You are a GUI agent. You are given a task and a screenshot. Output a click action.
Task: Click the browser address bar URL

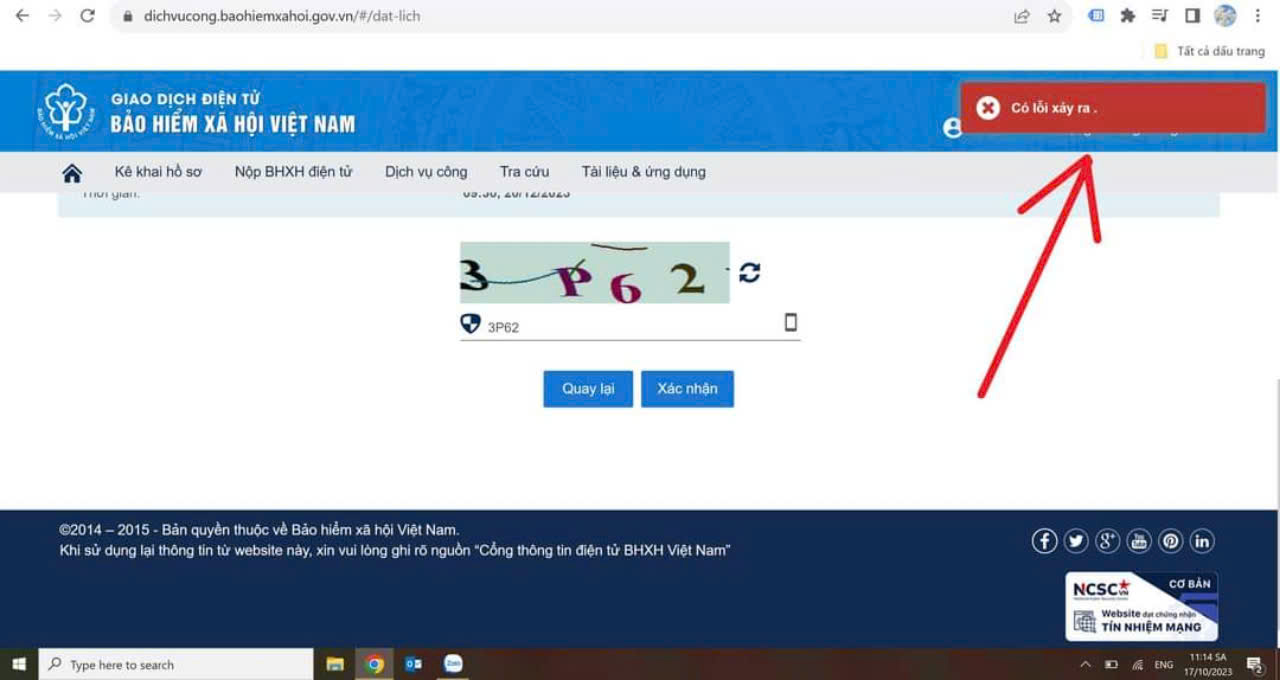282,16
